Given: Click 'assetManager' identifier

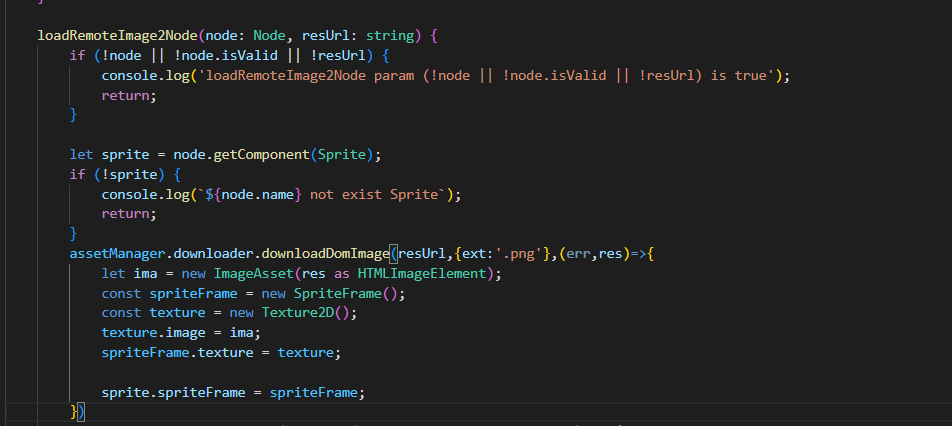Looking at the screenshot, I should coord(118,254).
